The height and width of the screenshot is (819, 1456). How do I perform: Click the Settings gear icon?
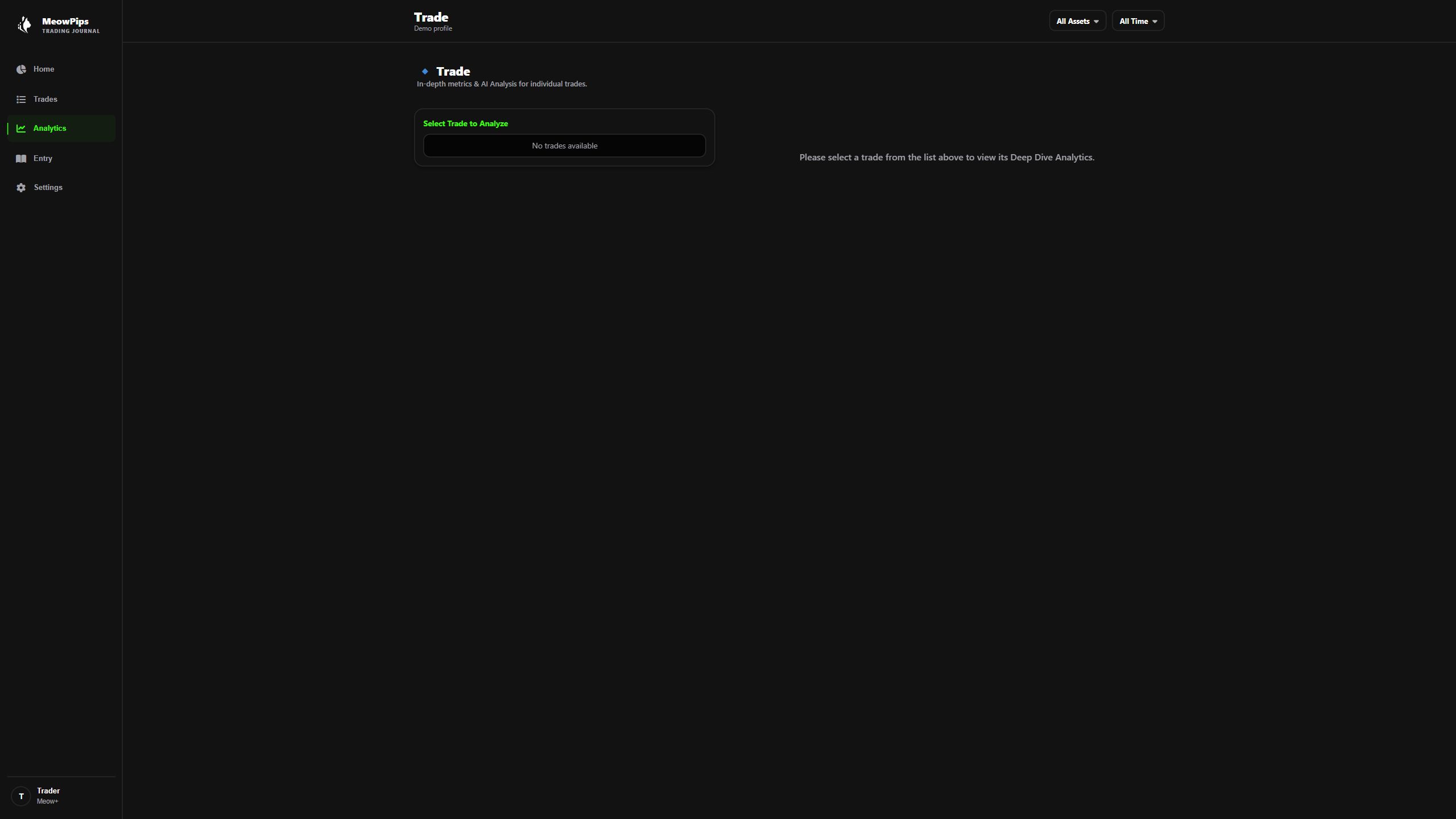21,188
